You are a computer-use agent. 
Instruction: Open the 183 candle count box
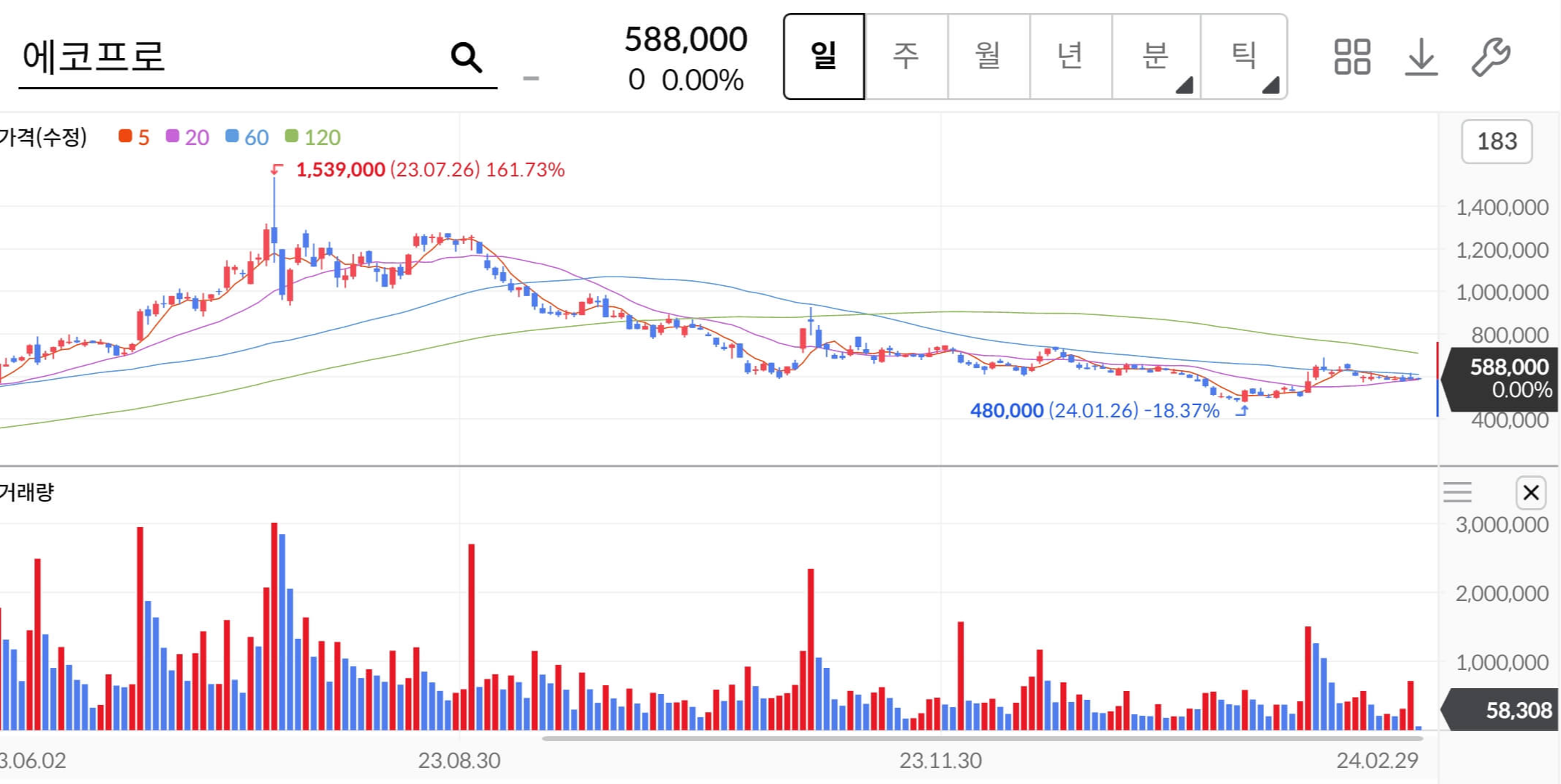click(x=1496, y=142)
